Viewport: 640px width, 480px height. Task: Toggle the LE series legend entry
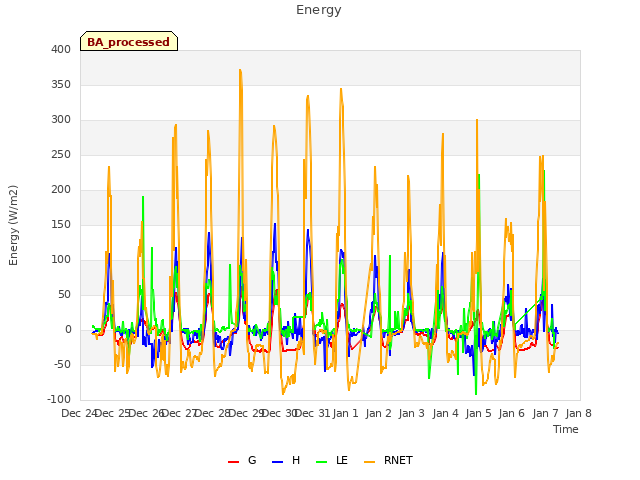tap(332, 460)
